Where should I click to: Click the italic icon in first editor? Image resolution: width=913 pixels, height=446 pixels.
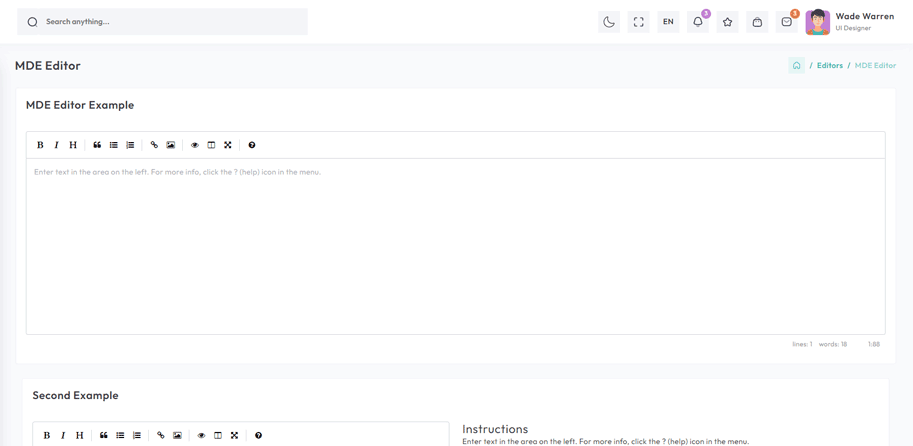click(x=56, y=145)
